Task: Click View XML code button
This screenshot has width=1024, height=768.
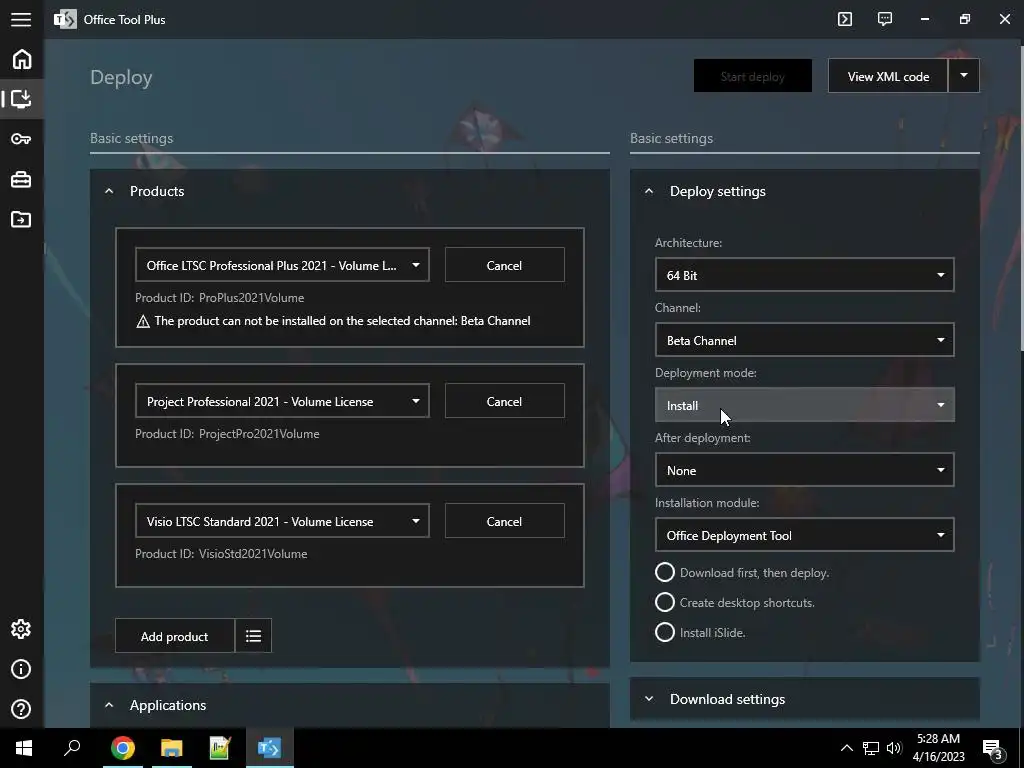Action: coord(888,76)
